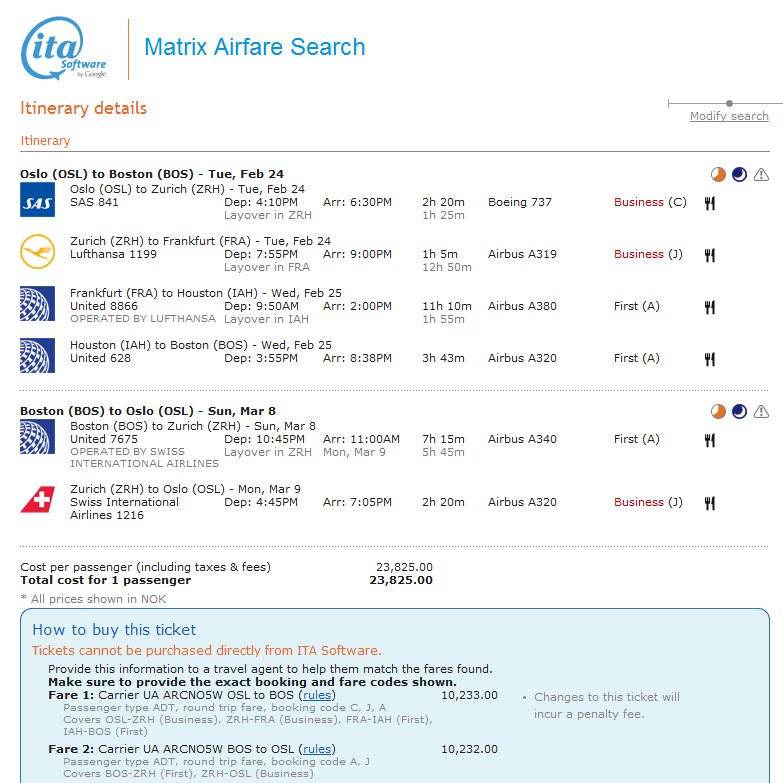The image size is (783, 783).
Task: Click the meal icon for Swiss flight 1216
Action: pos(710,503)
